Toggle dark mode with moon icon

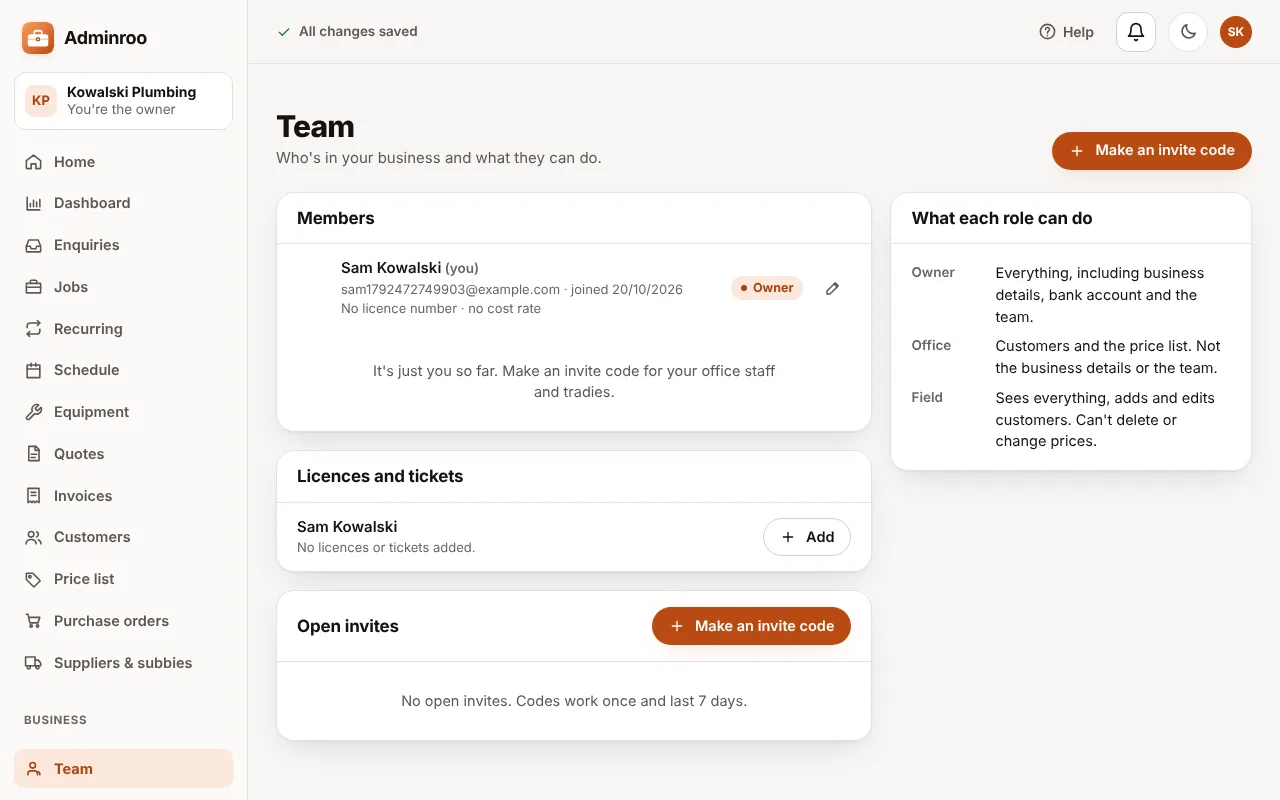[x=1188, y=32]
